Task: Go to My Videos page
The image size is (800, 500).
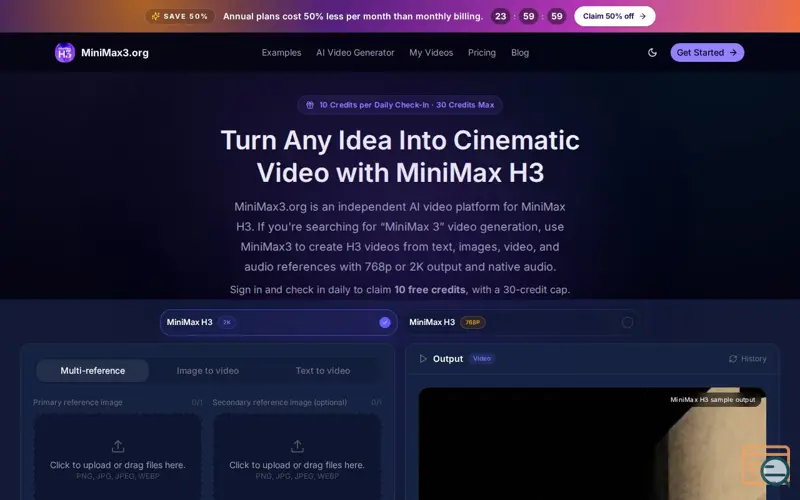Action: pyautogui.click(x=431, y=53)
